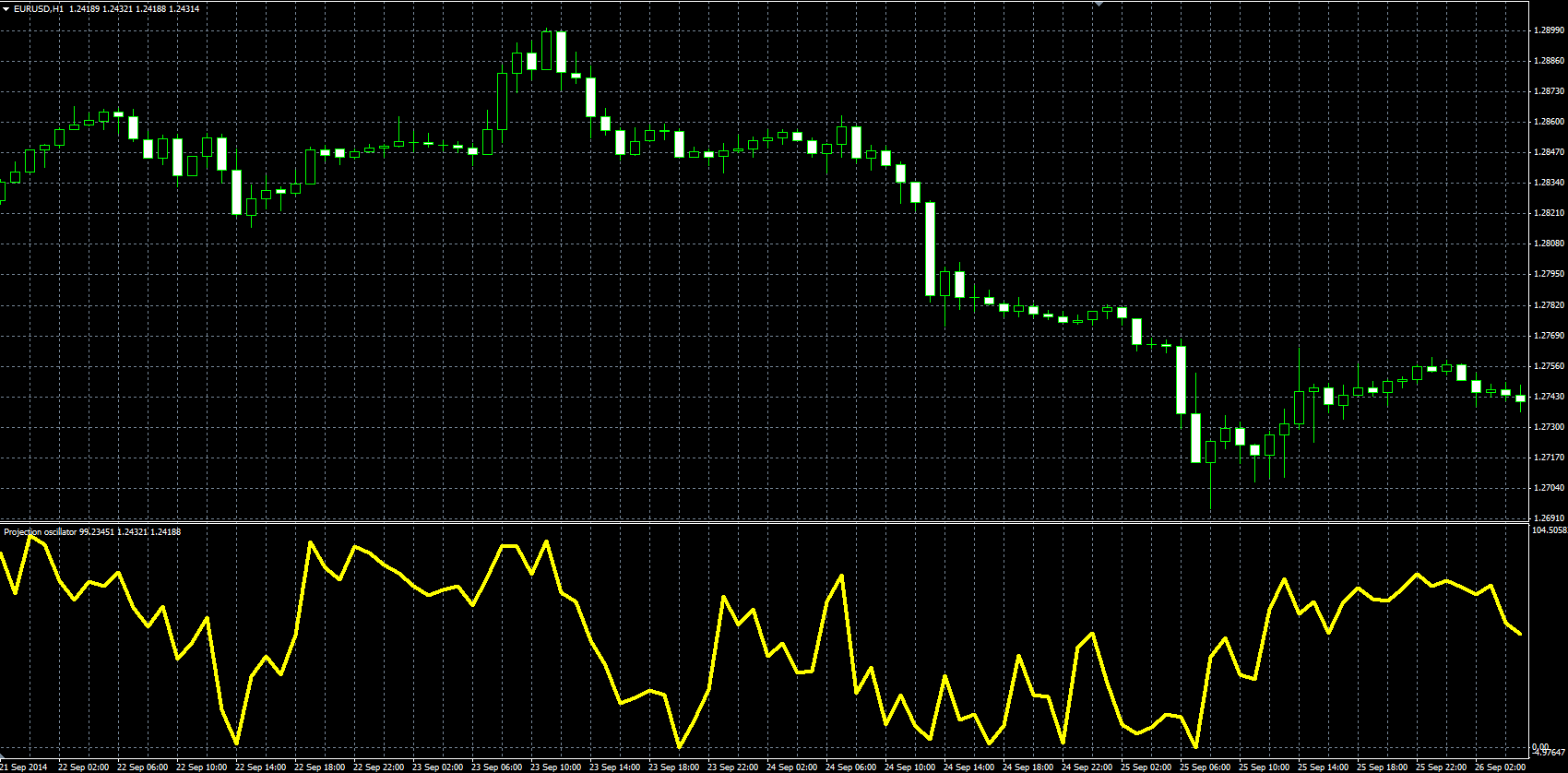Click the 24 Sep 06:00 time label
Image resolution: width=1568 pixels, height=773 pixels.
[x=850, y=767]
